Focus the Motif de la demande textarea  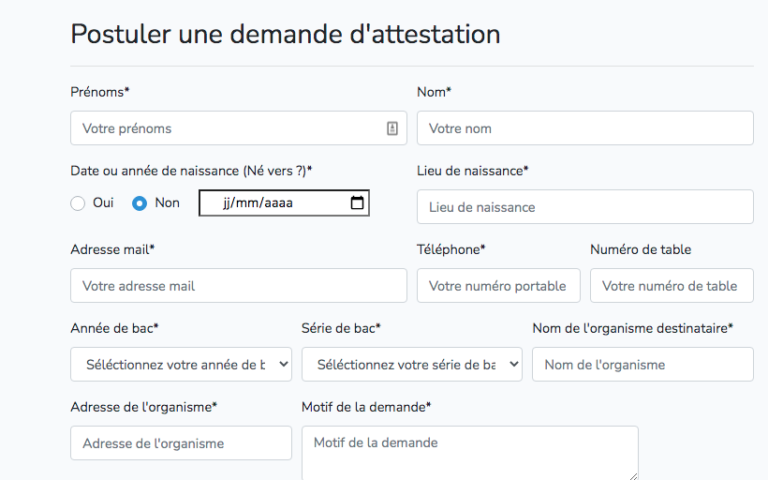point(469,452)
